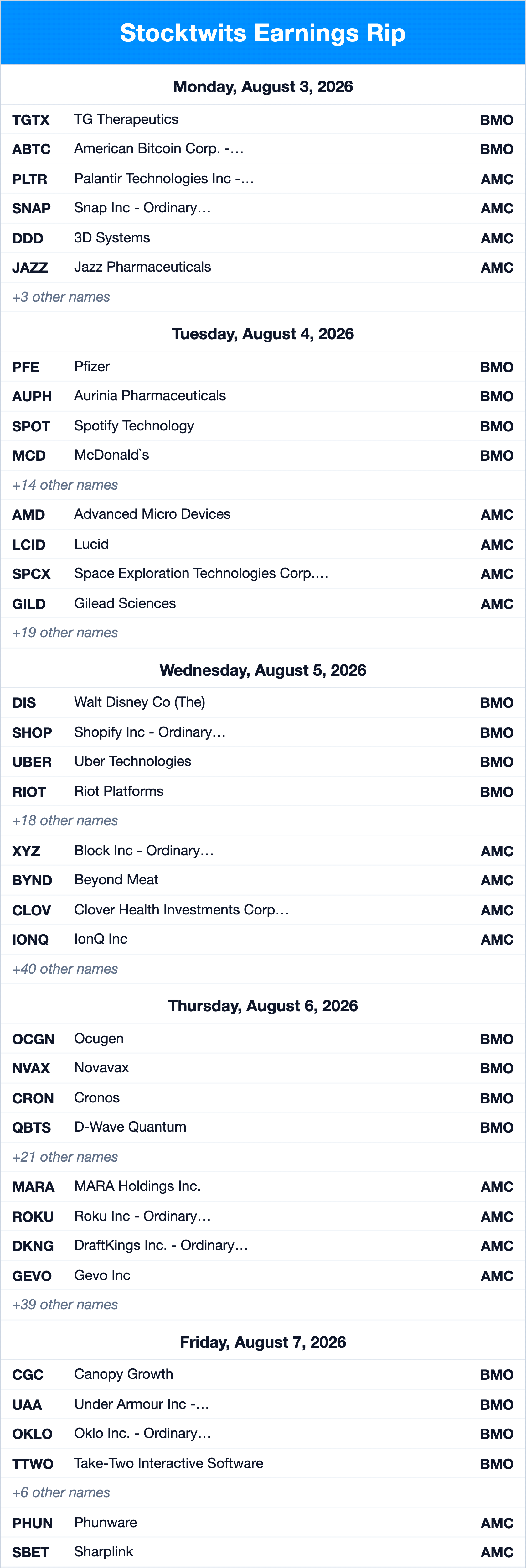Expand +14 other names on Tuesday
Viewport: 526px width, 1568px height.
click(x=65, y=485)
